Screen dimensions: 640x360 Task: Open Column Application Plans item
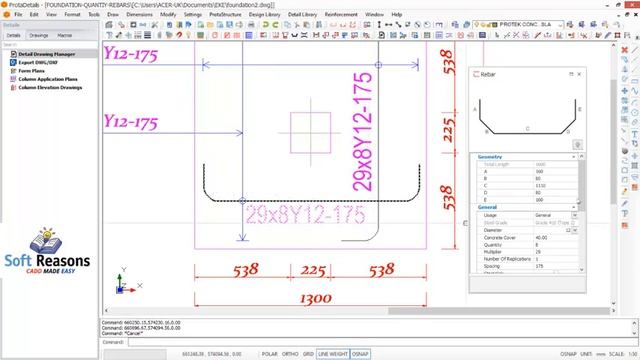click(48, 79)
